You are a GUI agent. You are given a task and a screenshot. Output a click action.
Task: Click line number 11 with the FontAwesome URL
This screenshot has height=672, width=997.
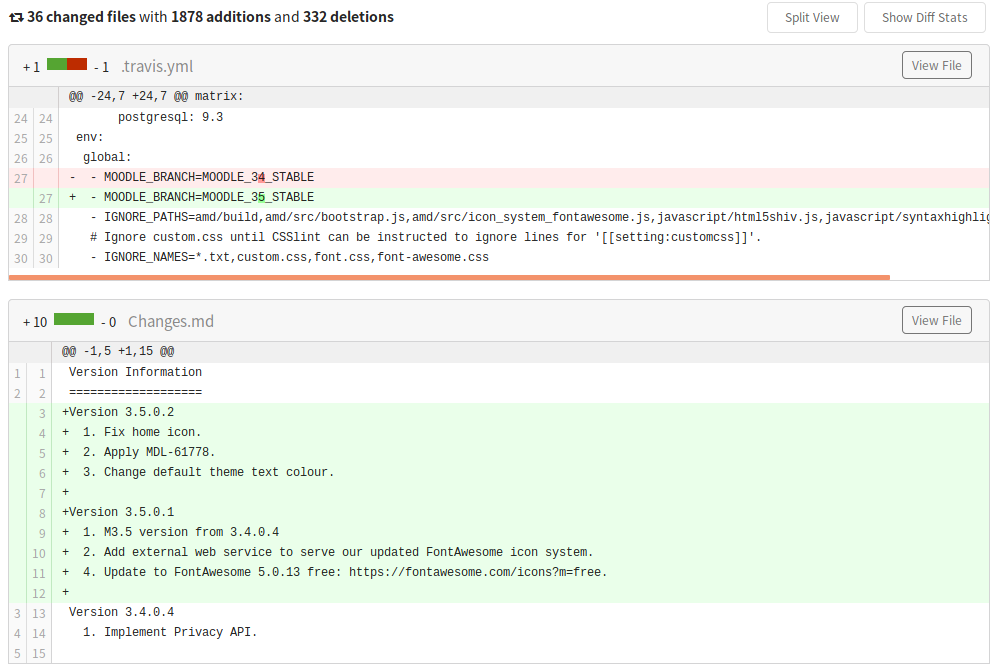pyautogui.click(x=39, y=573)
